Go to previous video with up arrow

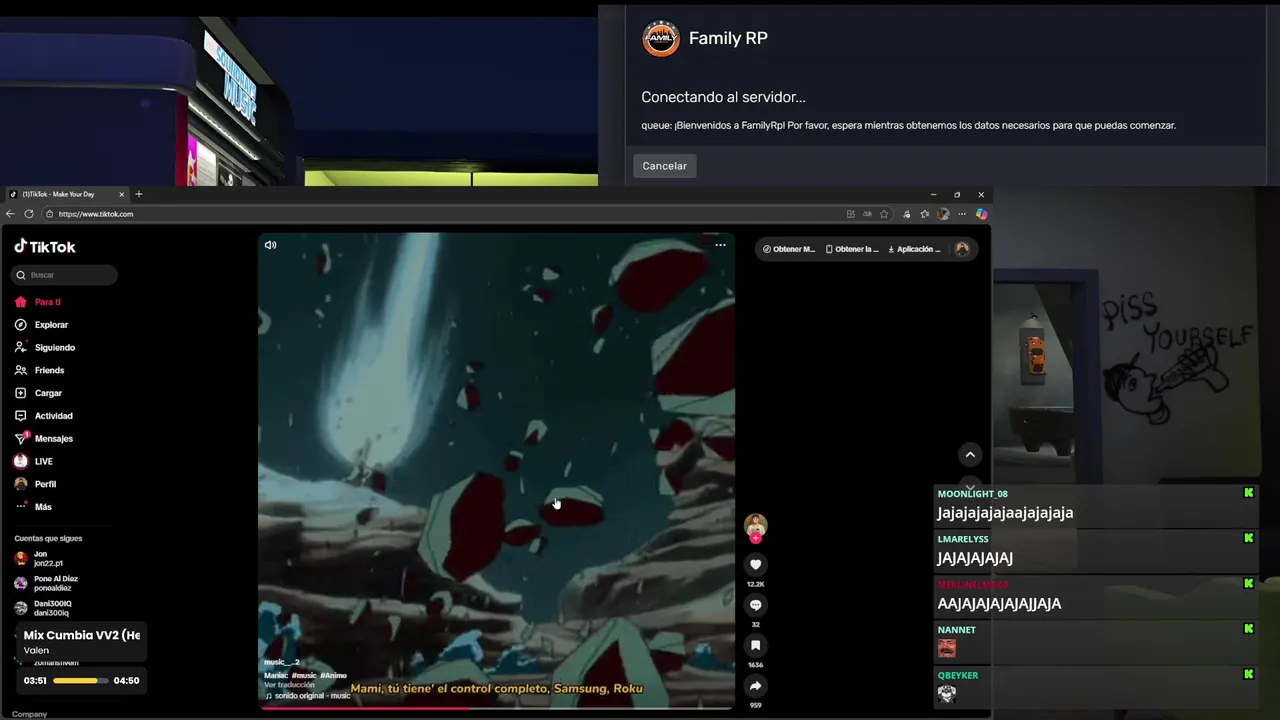click(970, 455)
